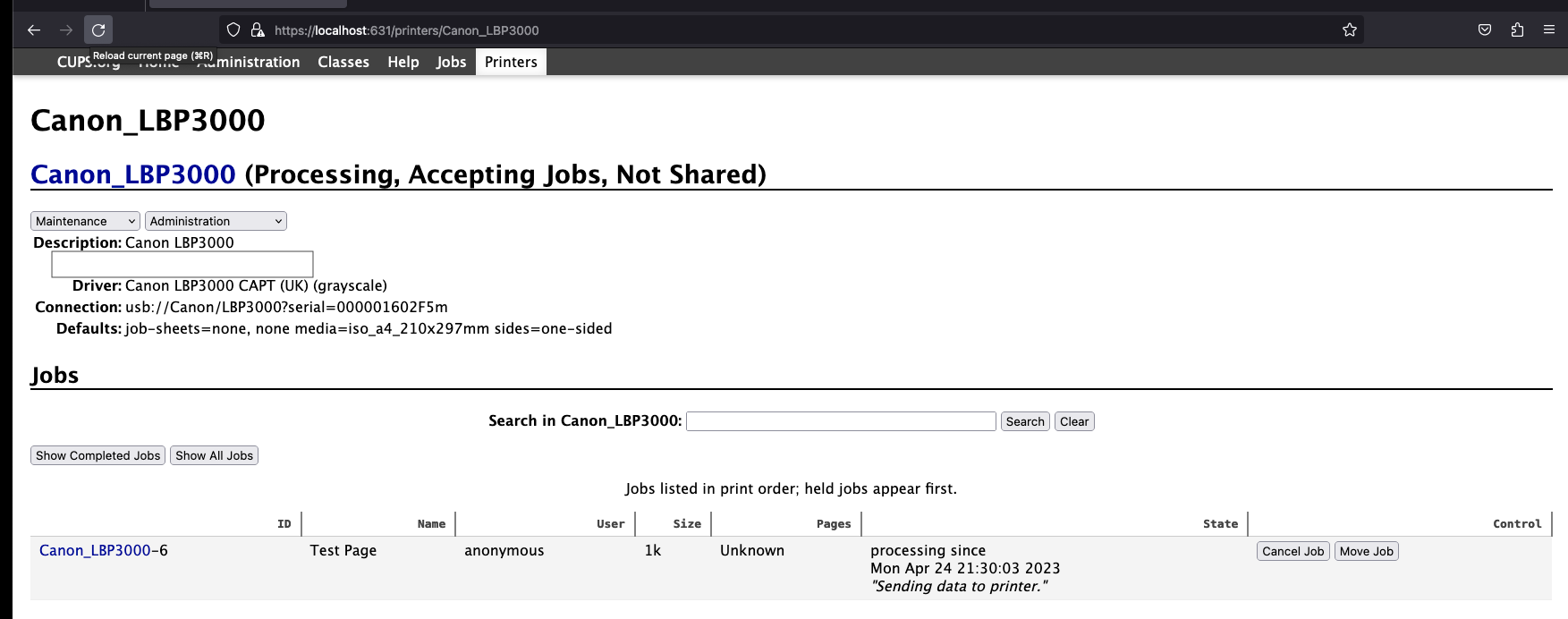Open the Classes tab
Viewport: 1568px width, 619px height.
coord(343,62)
